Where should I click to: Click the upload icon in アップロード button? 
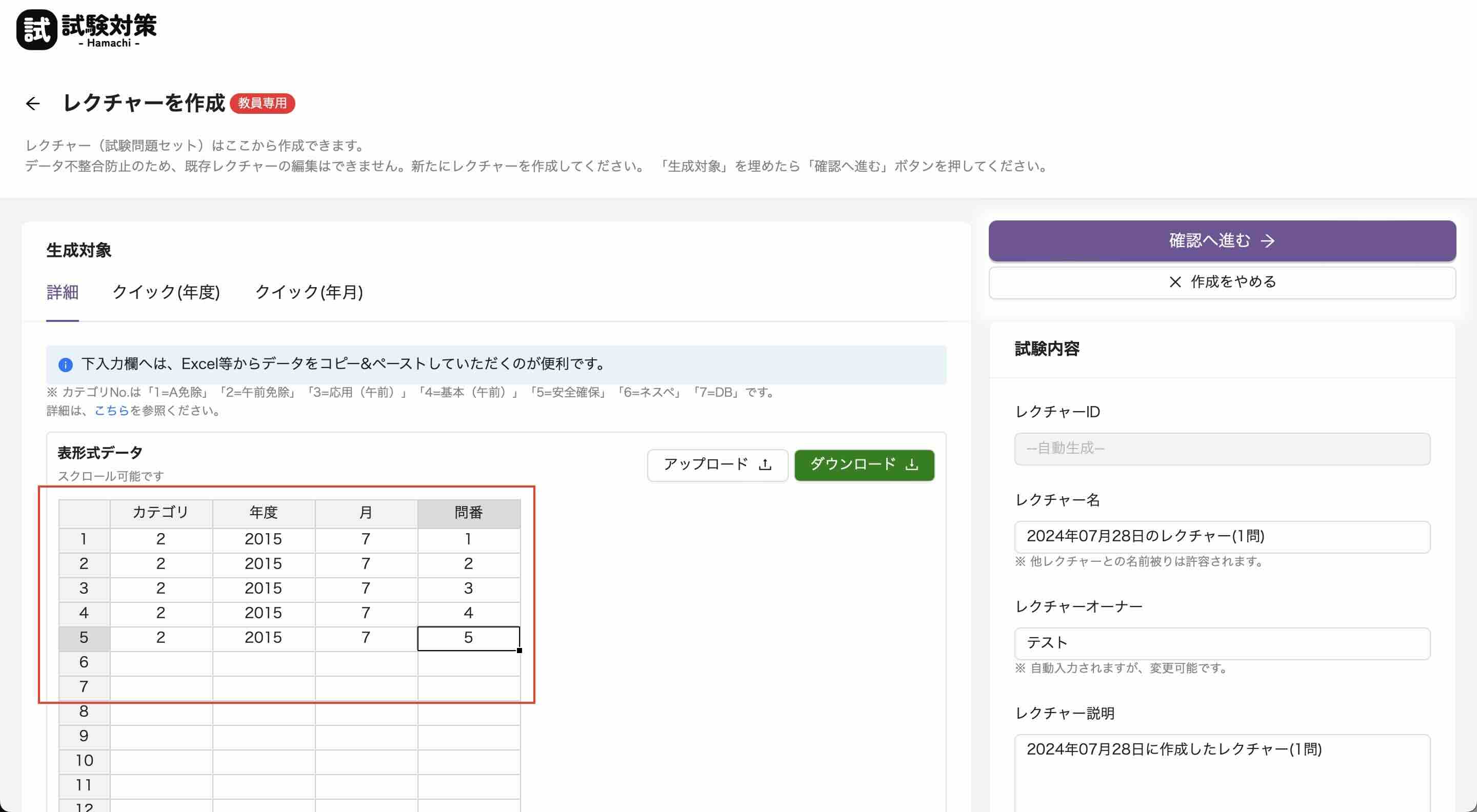click(765, 465)
